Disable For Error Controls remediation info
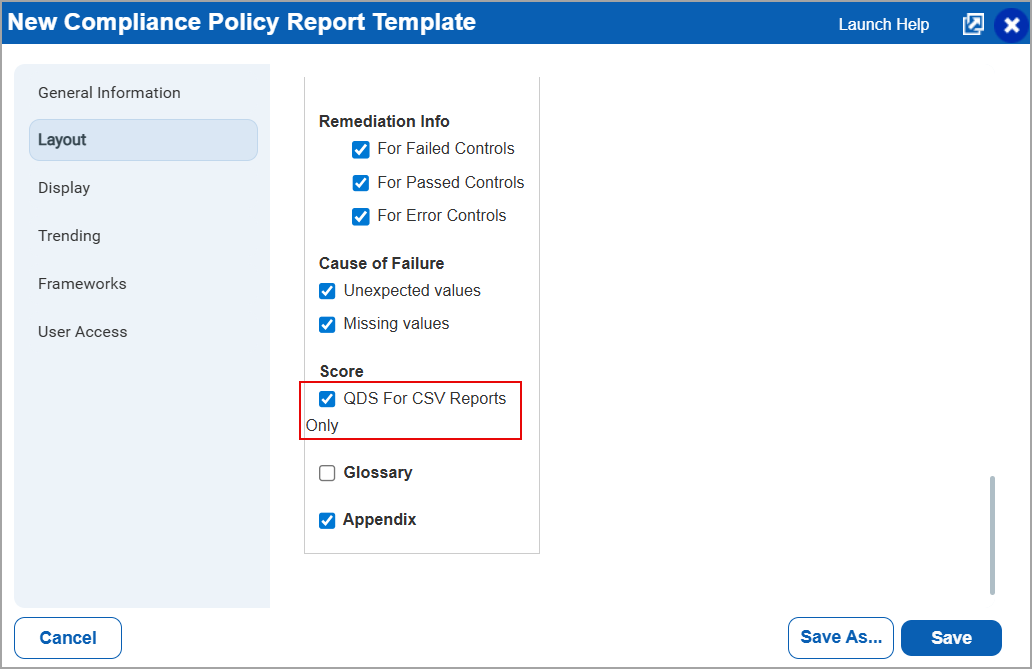 [x=361, y=216]
